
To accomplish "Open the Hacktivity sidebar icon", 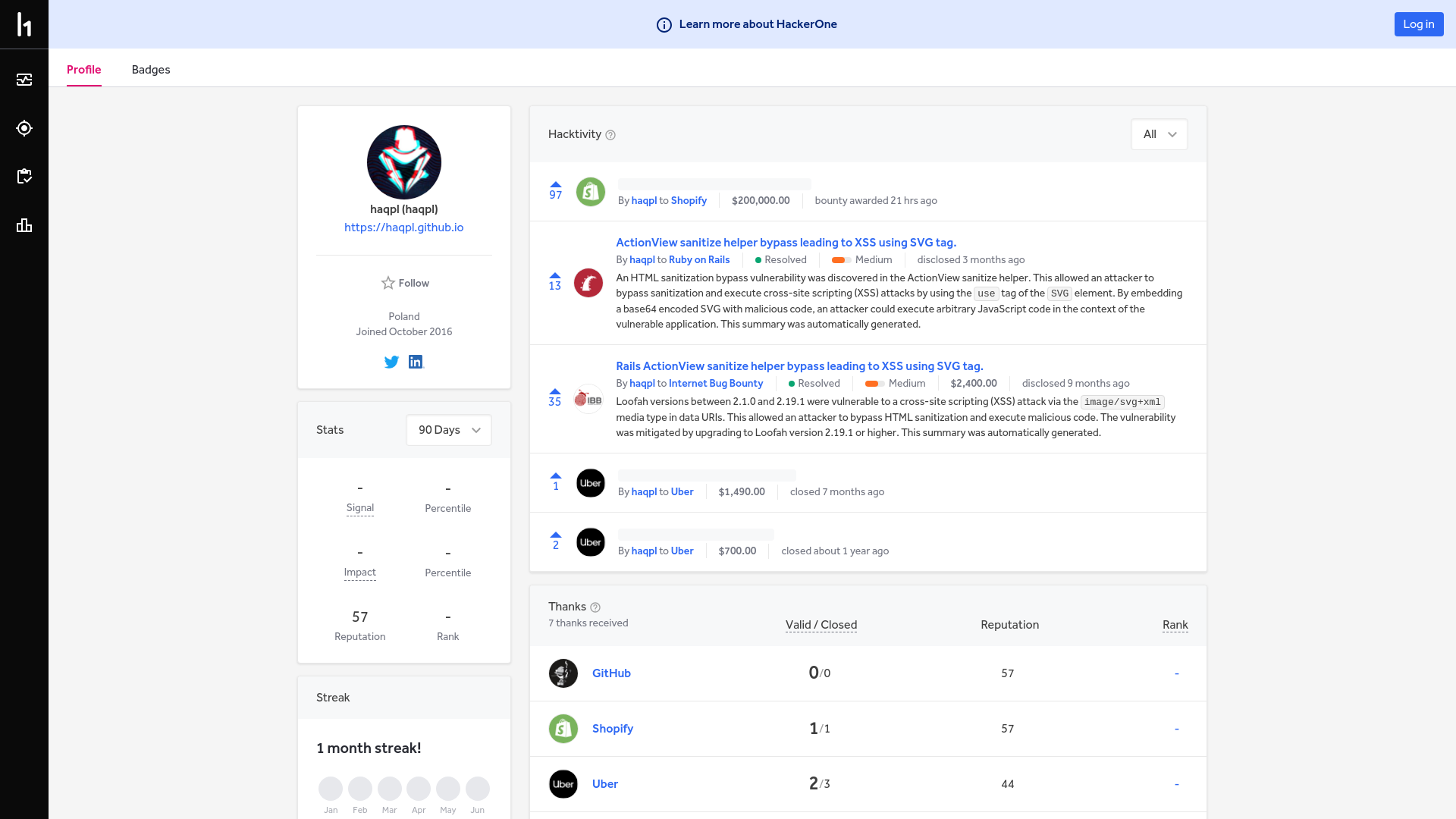I will pos(24,80).
